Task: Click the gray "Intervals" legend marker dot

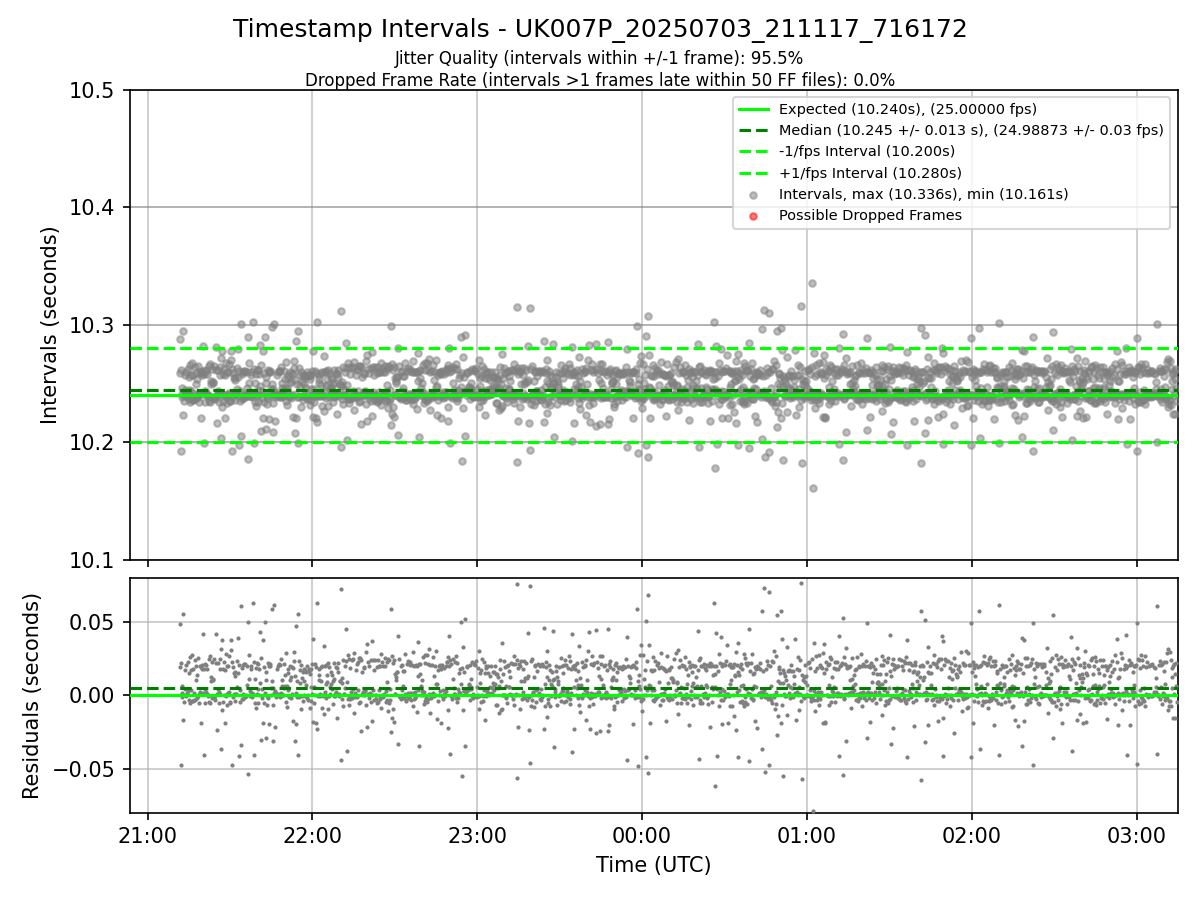Action: click(x=754, y=195)
